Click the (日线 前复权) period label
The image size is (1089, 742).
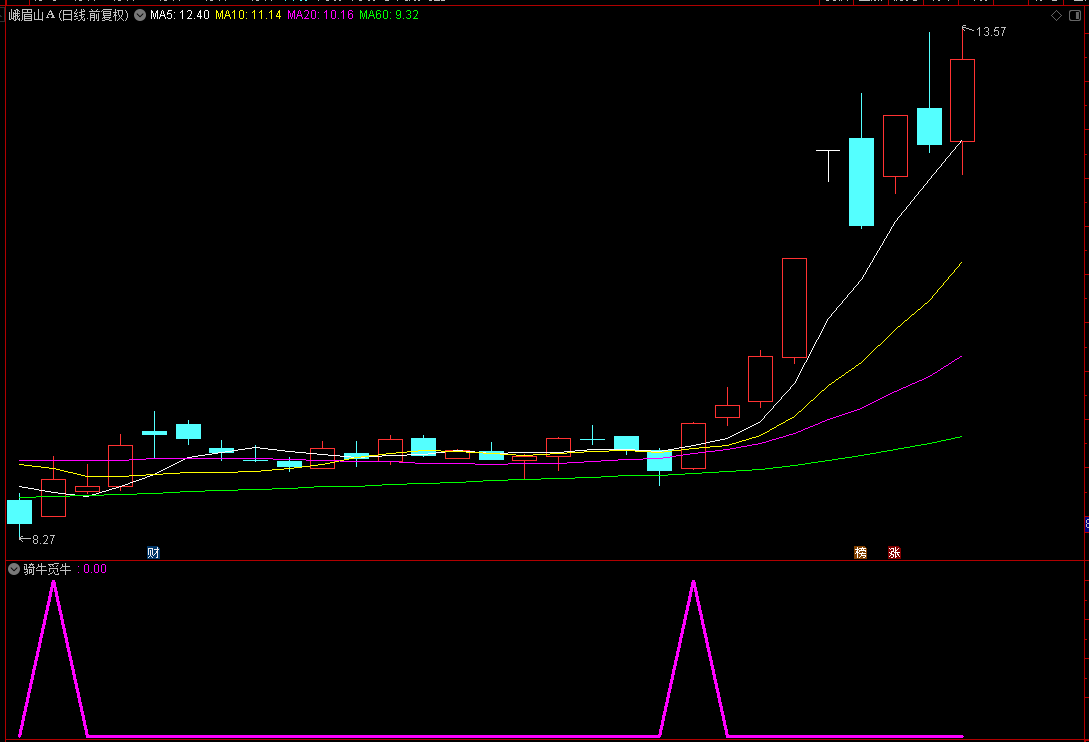(94, 15)
